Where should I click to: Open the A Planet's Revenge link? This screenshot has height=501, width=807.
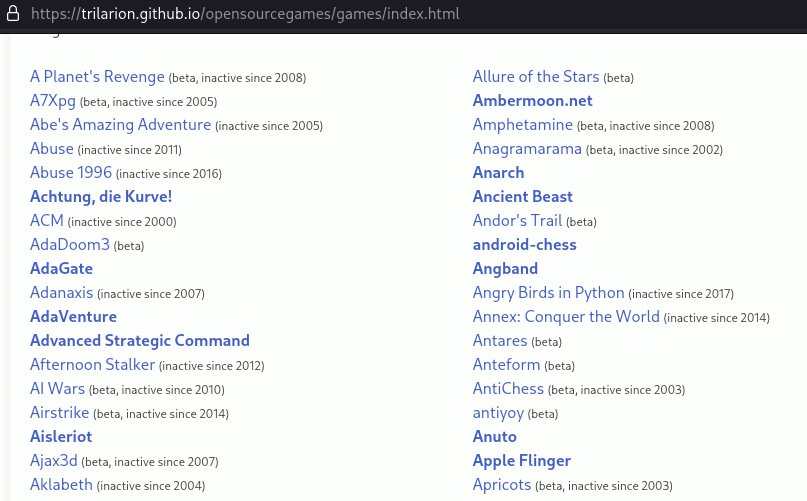(x=97, y=77)
